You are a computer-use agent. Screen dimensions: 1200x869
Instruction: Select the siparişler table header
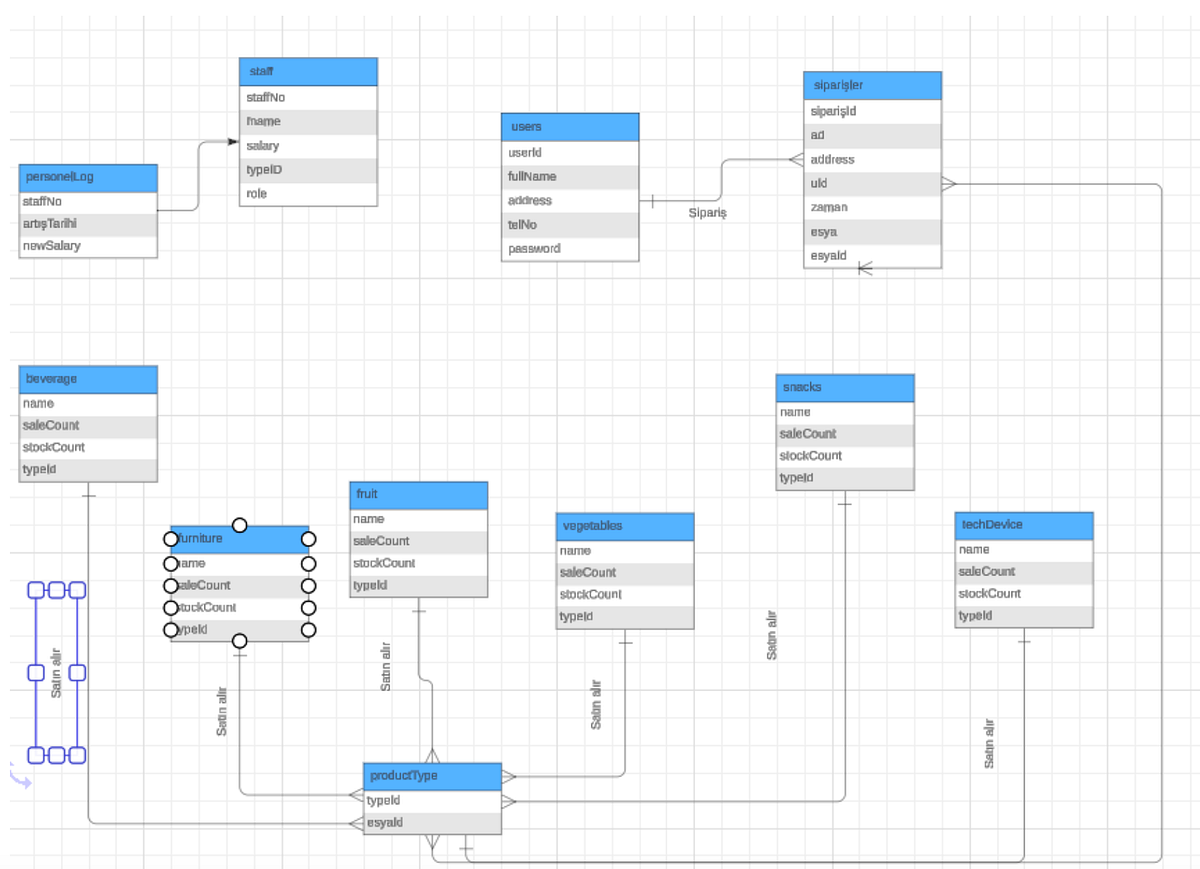point(871,86)
